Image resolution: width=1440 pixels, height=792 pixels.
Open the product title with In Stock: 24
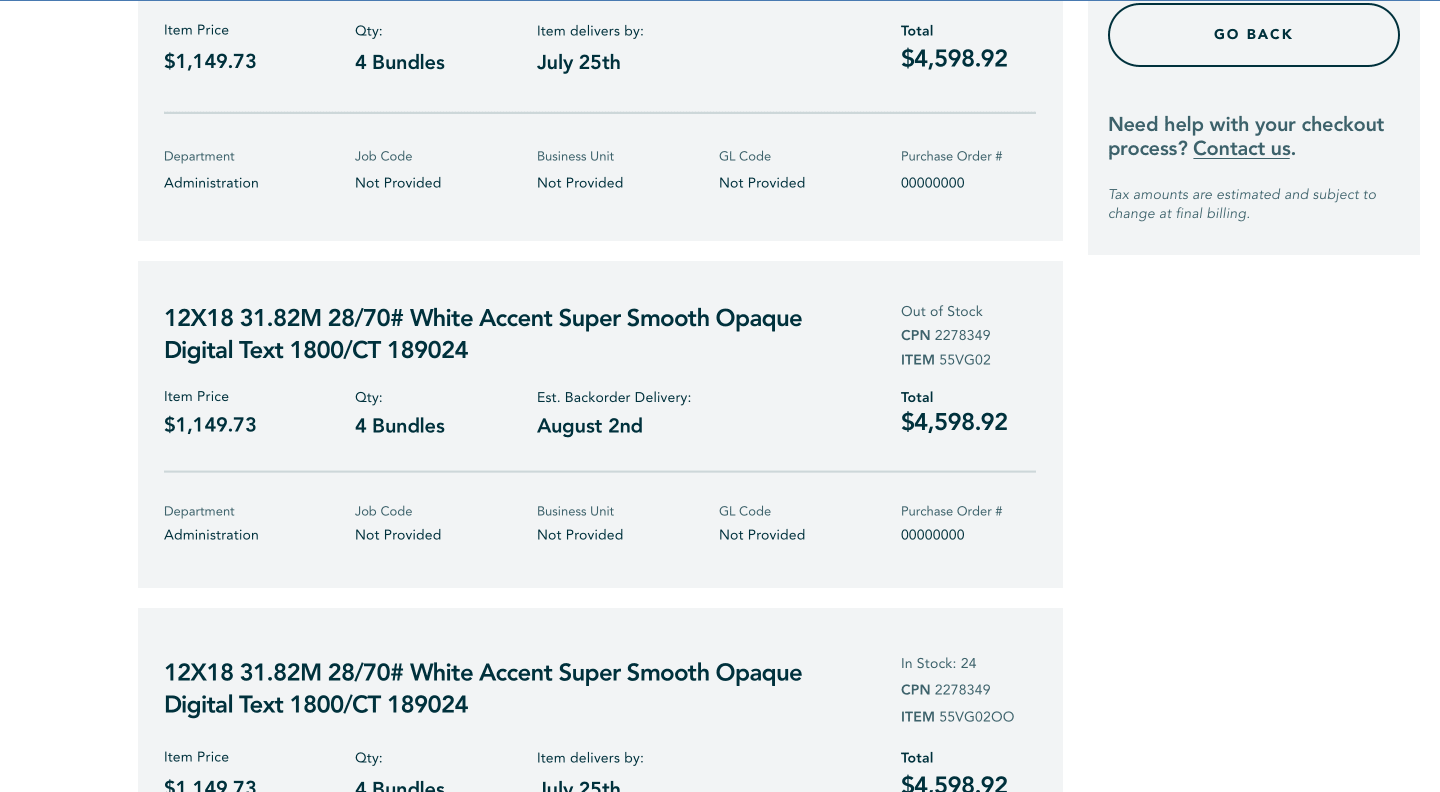(483, 688)
